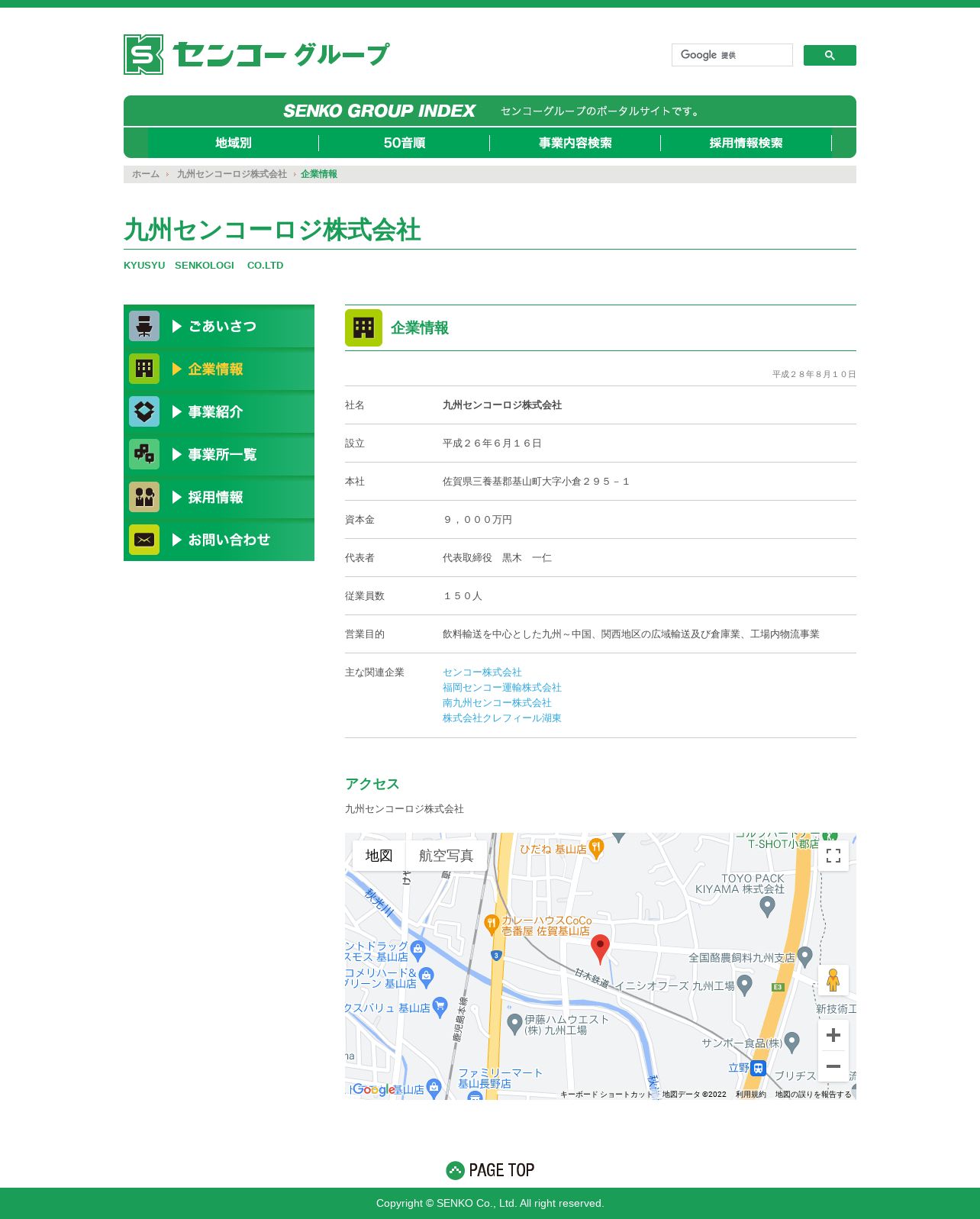This screenshot has width=980, height=1219.
Task: Open 事業紹介 in the sidebar
Action: 219,411
